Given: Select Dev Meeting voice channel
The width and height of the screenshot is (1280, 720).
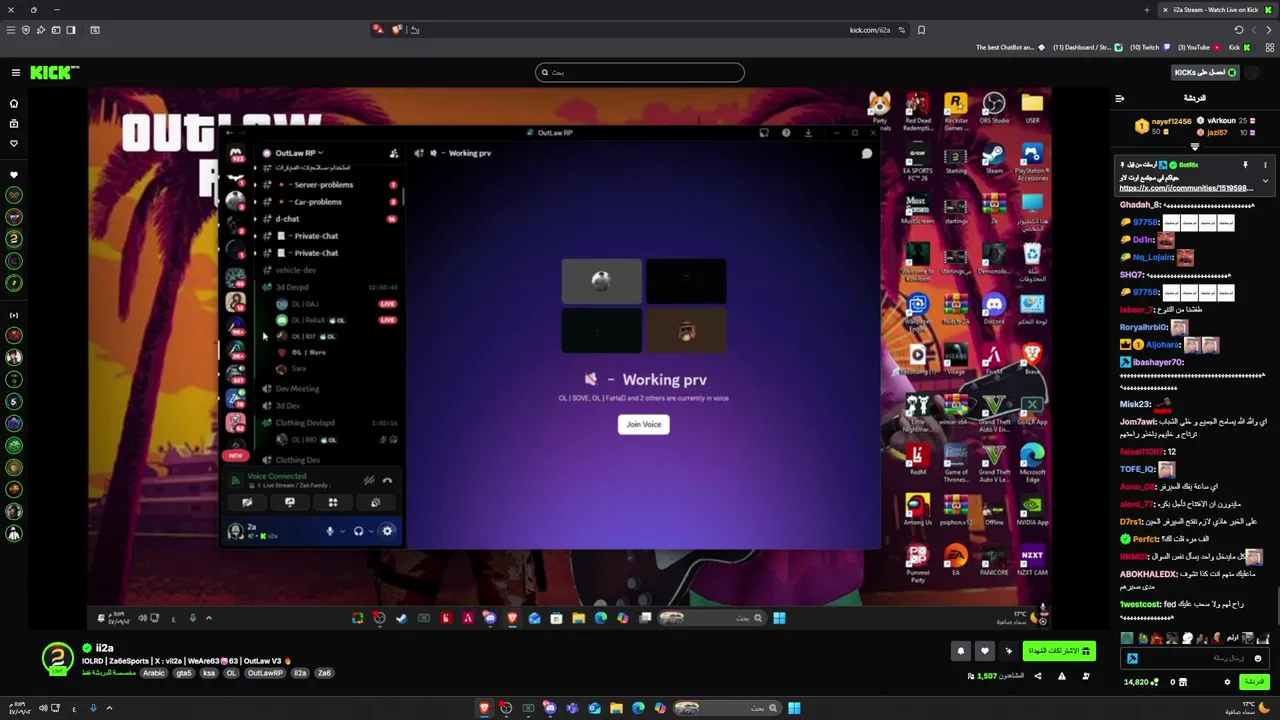Looking at the screenshot, I should click(297, 388).
